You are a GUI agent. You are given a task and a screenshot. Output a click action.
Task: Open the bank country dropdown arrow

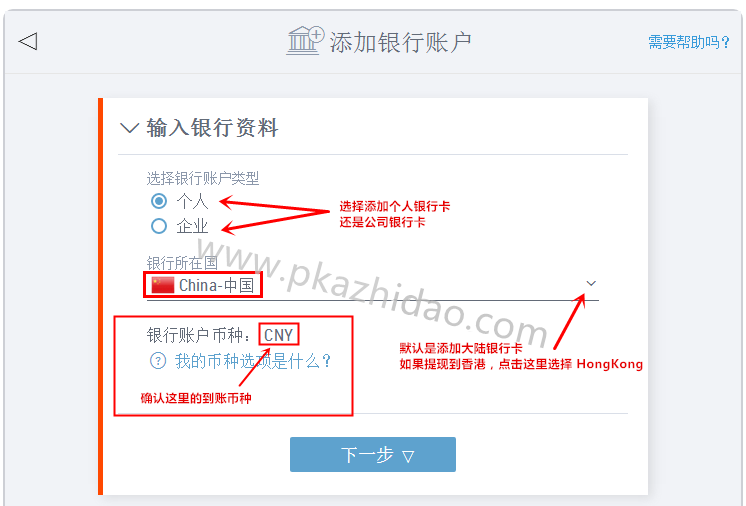[591, 283]
